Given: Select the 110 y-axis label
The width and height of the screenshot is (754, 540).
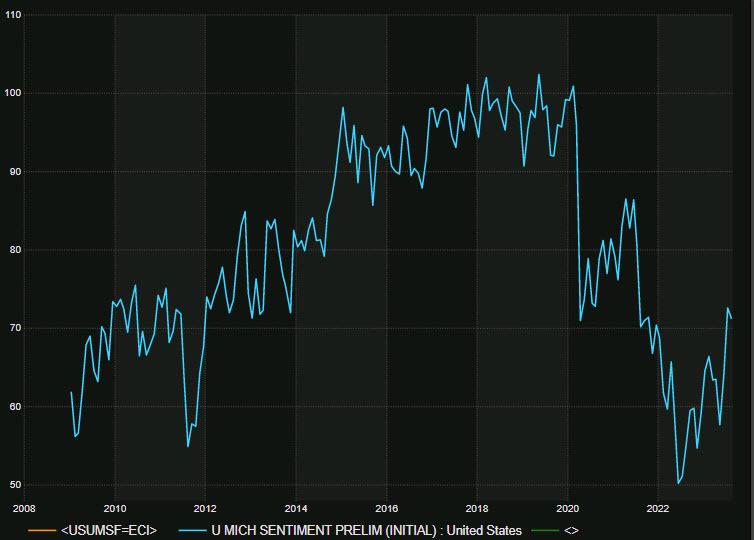Looking at the screenshot, I should tap(13, 15).
